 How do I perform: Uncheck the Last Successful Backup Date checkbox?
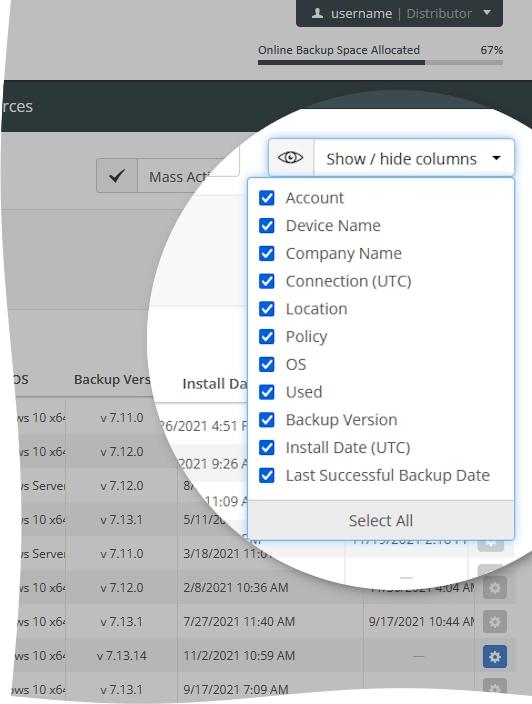click(267, 475)
